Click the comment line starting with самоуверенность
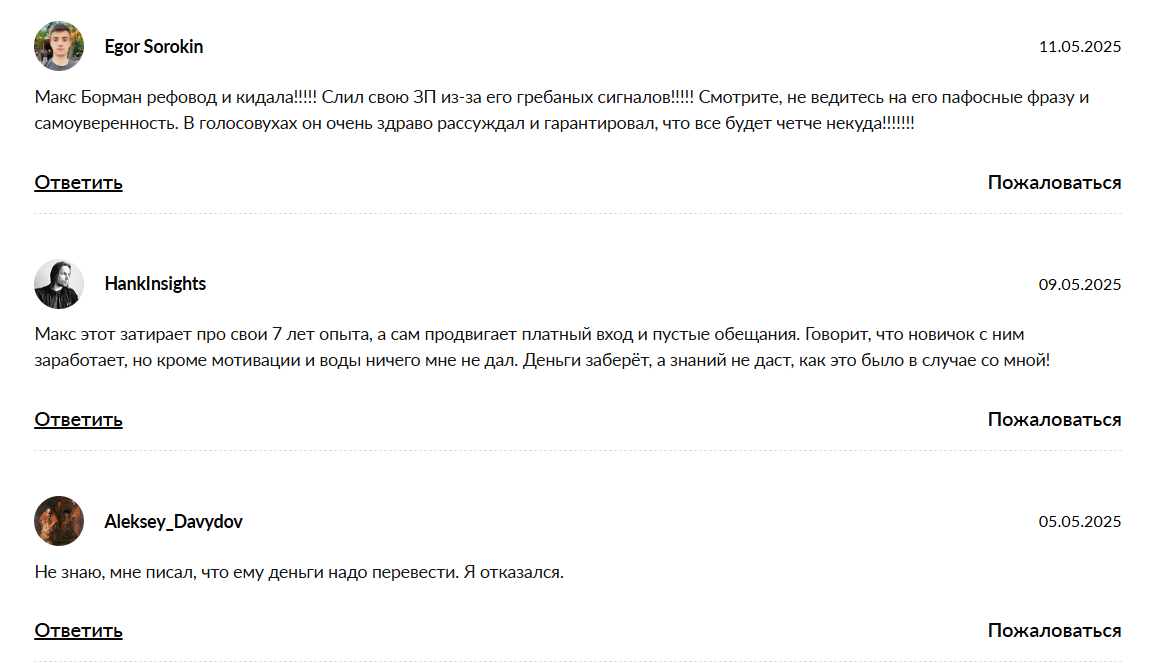 pyautogui.click(x=475, y=123)
